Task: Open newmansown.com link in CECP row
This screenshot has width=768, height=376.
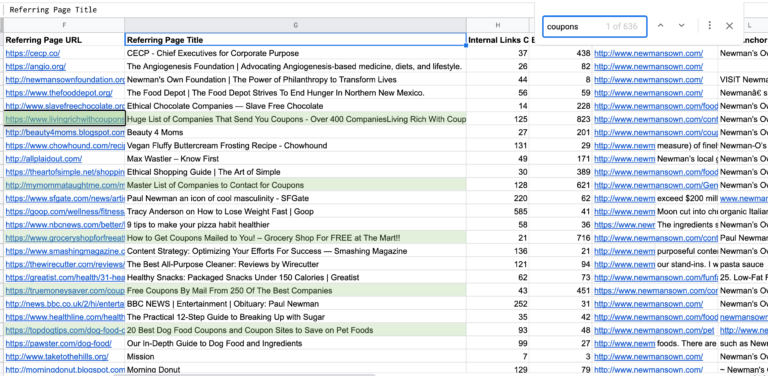Action: click(648, 53)
